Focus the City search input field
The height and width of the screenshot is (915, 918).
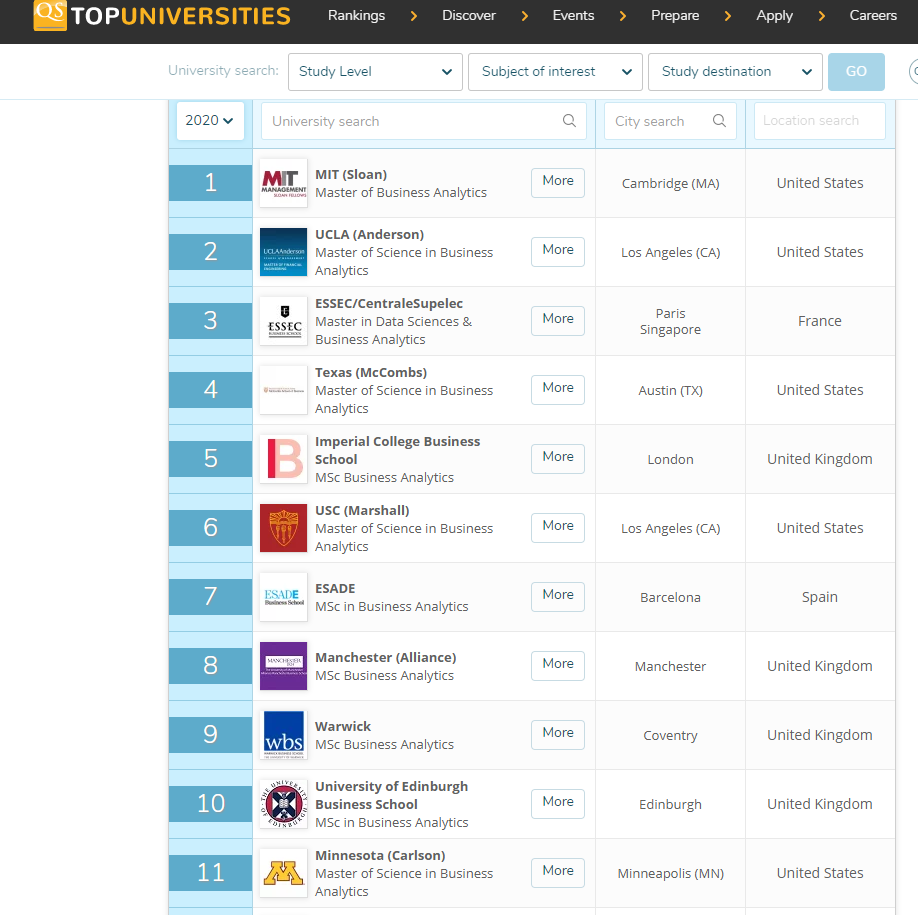(670, 121)
